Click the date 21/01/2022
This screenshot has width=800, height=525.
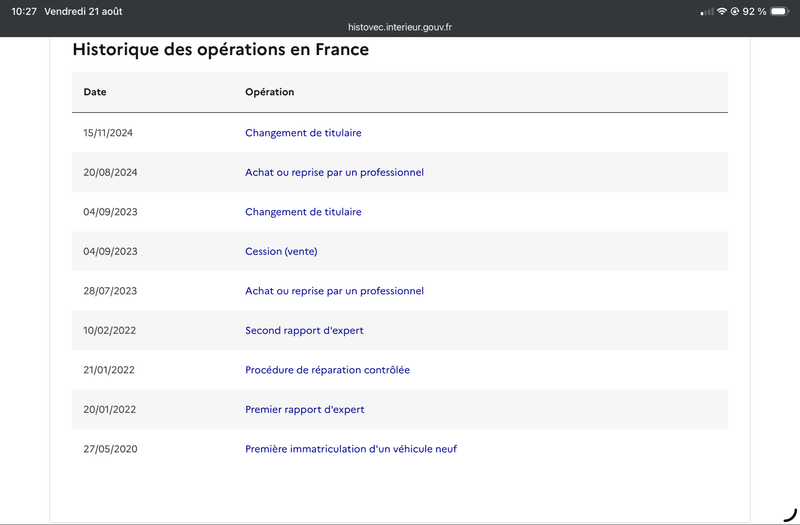tap(109, 370)
